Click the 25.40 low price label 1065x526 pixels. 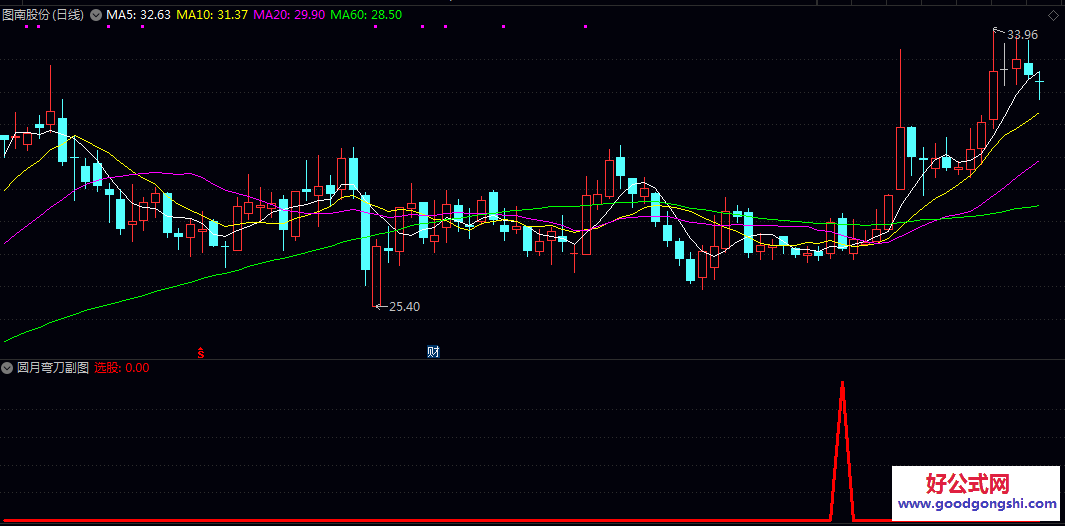(404, 306)
